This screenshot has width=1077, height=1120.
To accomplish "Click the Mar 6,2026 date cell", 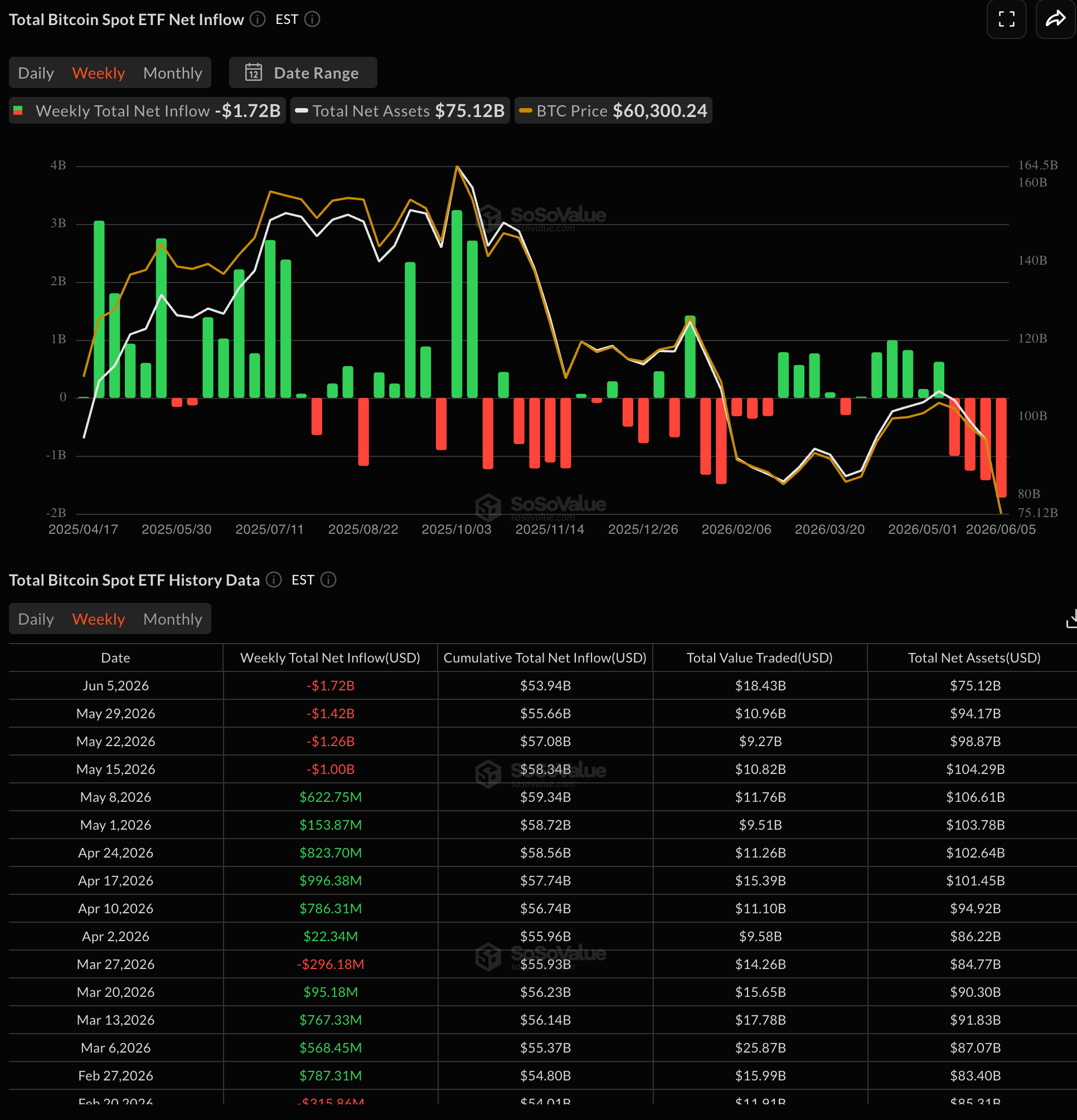I will (115, 1049).
